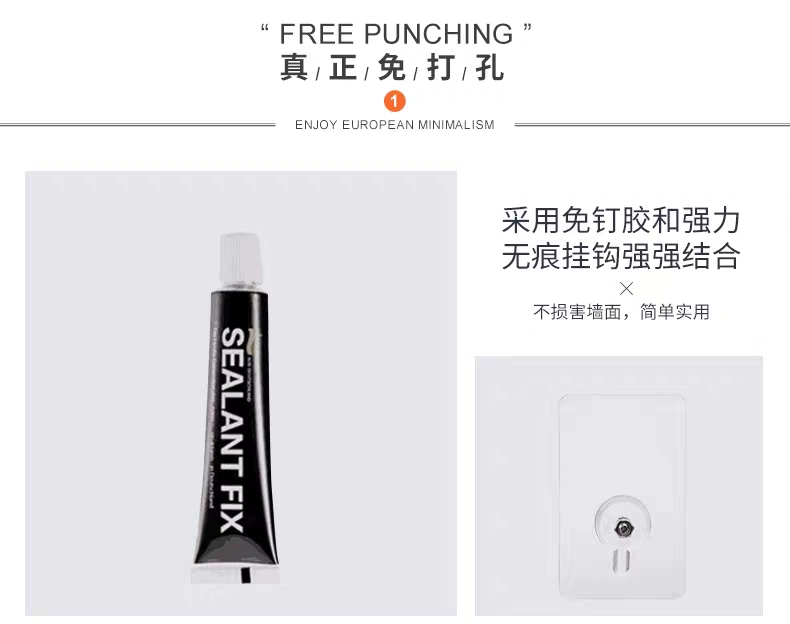Click the SEALANT FIX label on the tube
This screenshot has height=624, width=790.
coord(233,430)
